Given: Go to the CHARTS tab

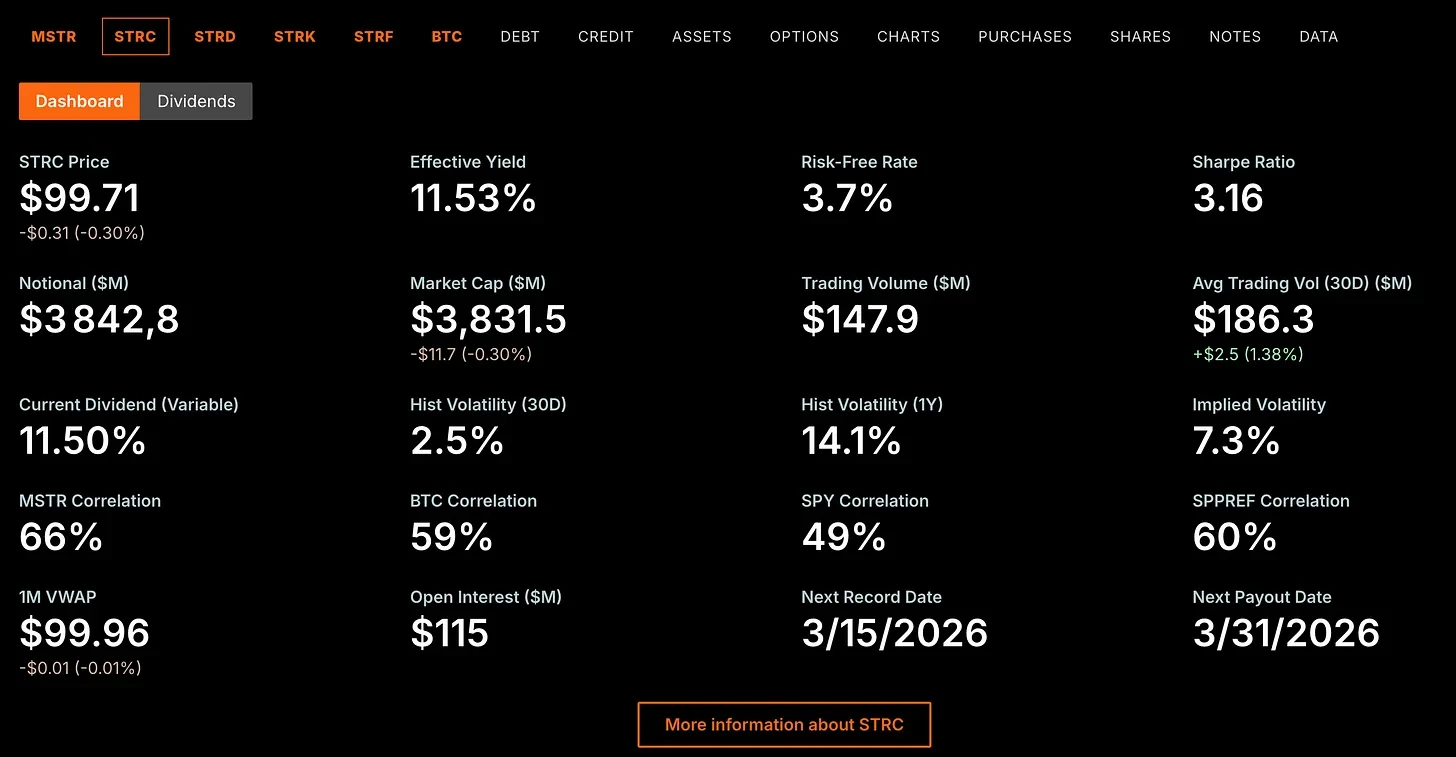Looking at the screenshot, I should [x=907, y=36].
